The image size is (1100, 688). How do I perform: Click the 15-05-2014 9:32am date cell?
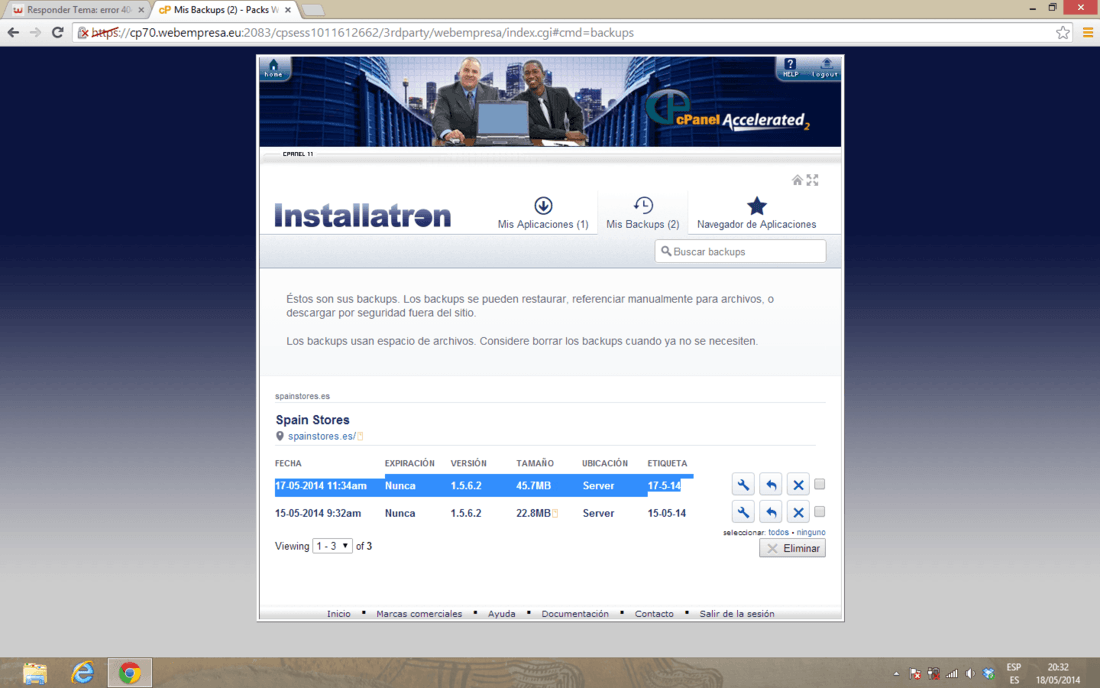pos(318,513)
